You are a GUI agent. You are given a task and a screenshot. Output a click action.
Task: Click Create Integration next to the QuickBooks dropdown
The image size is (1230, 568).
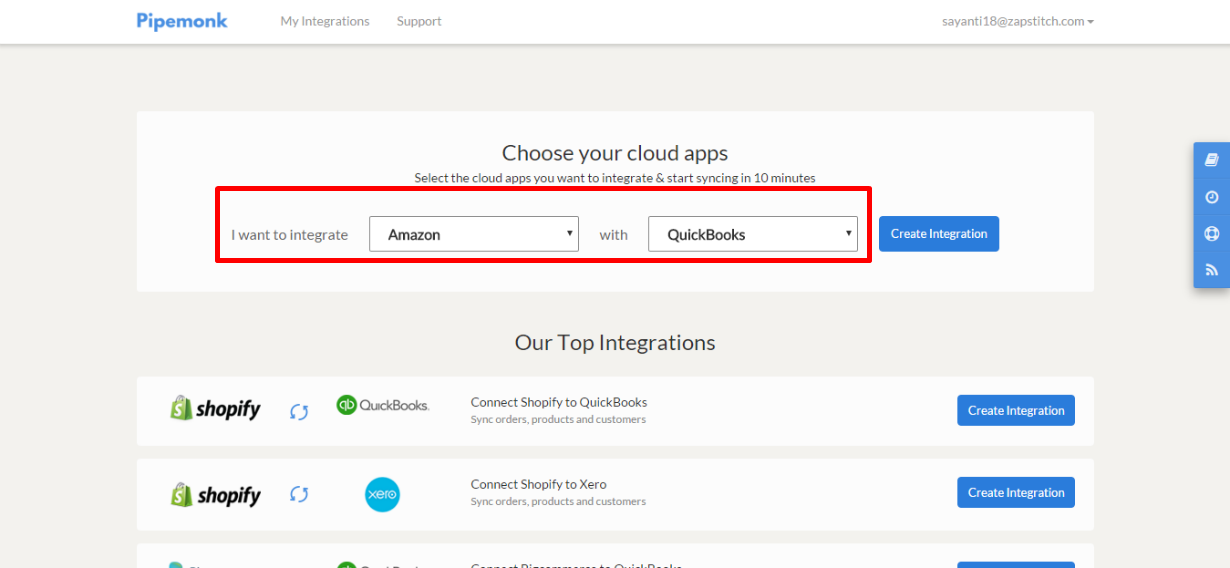[939, 234]
